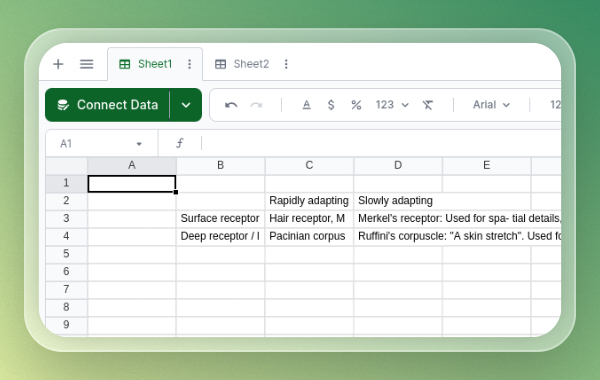The width and height of the screenshot is (600, 380).
Task: Select row 7 header
Action: coord(66,289)
